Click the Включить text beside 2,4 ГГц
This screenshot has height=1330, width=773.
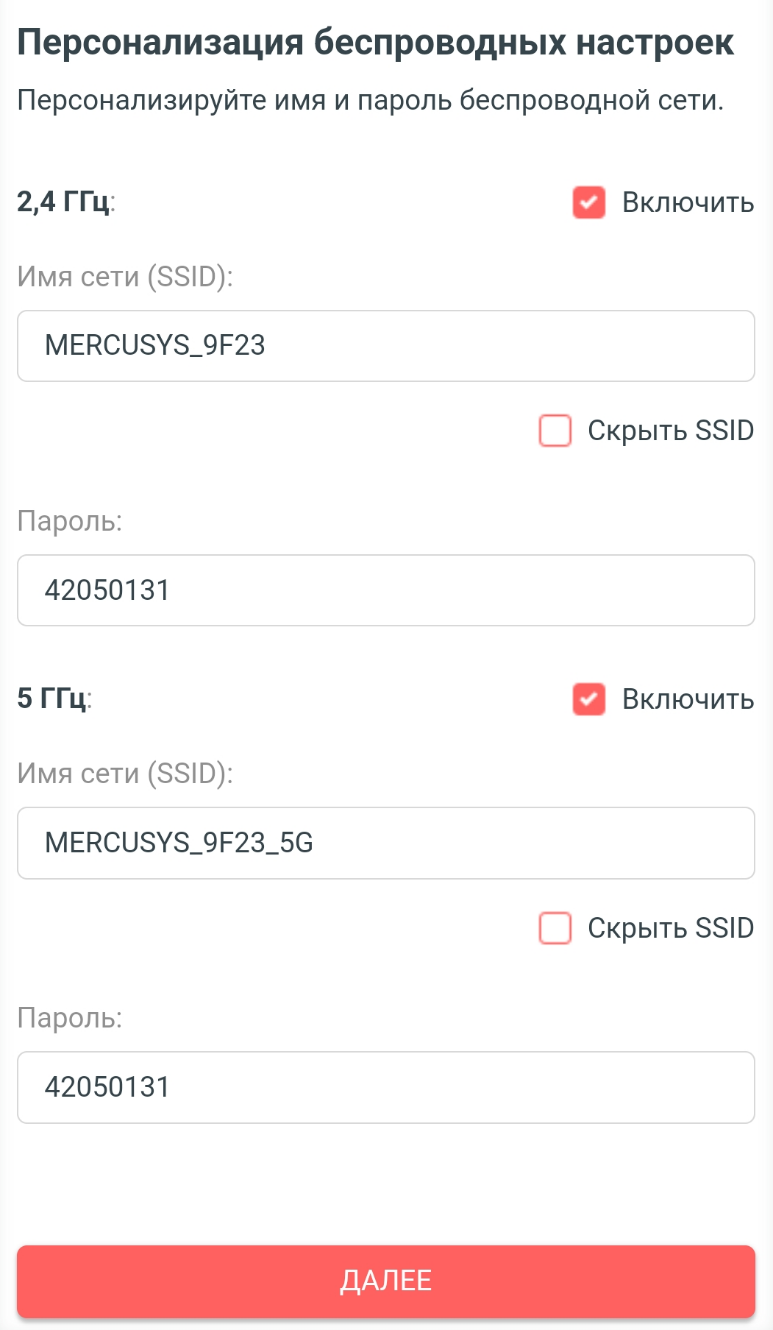(687, 203)
